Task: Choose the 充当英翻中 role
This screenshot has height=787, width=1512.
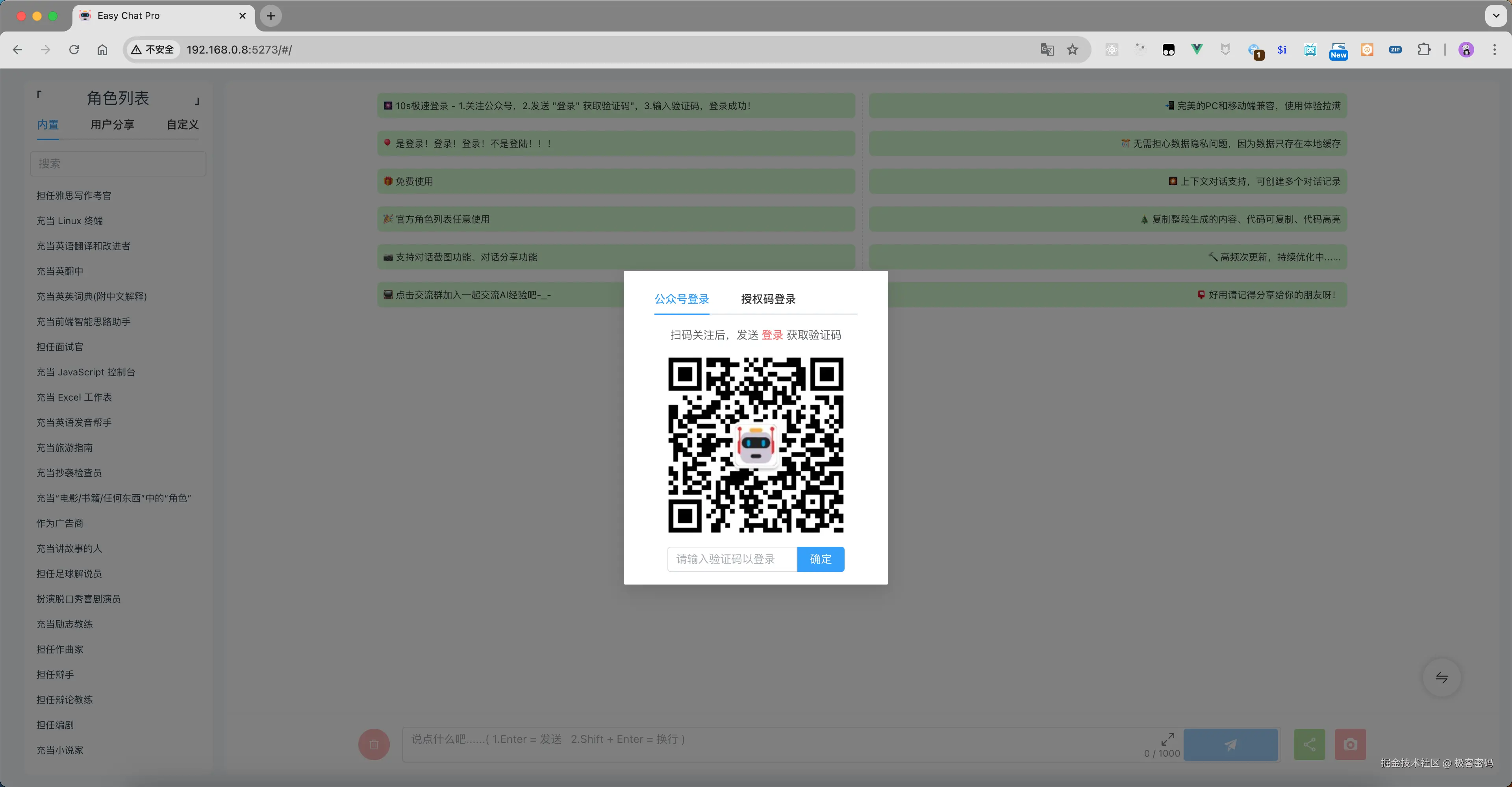Action: [x=60, y=271]
